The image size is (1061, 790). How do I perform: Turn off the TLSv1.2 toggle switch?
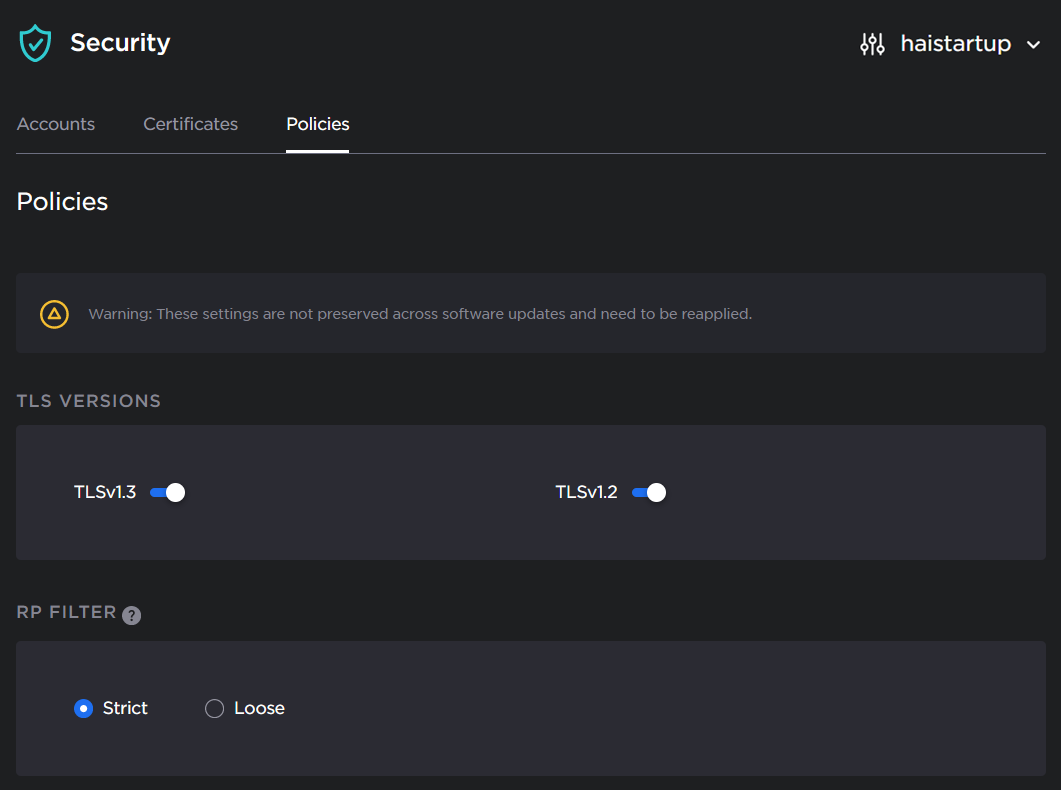pyautogui.click(x=649, y=492)
